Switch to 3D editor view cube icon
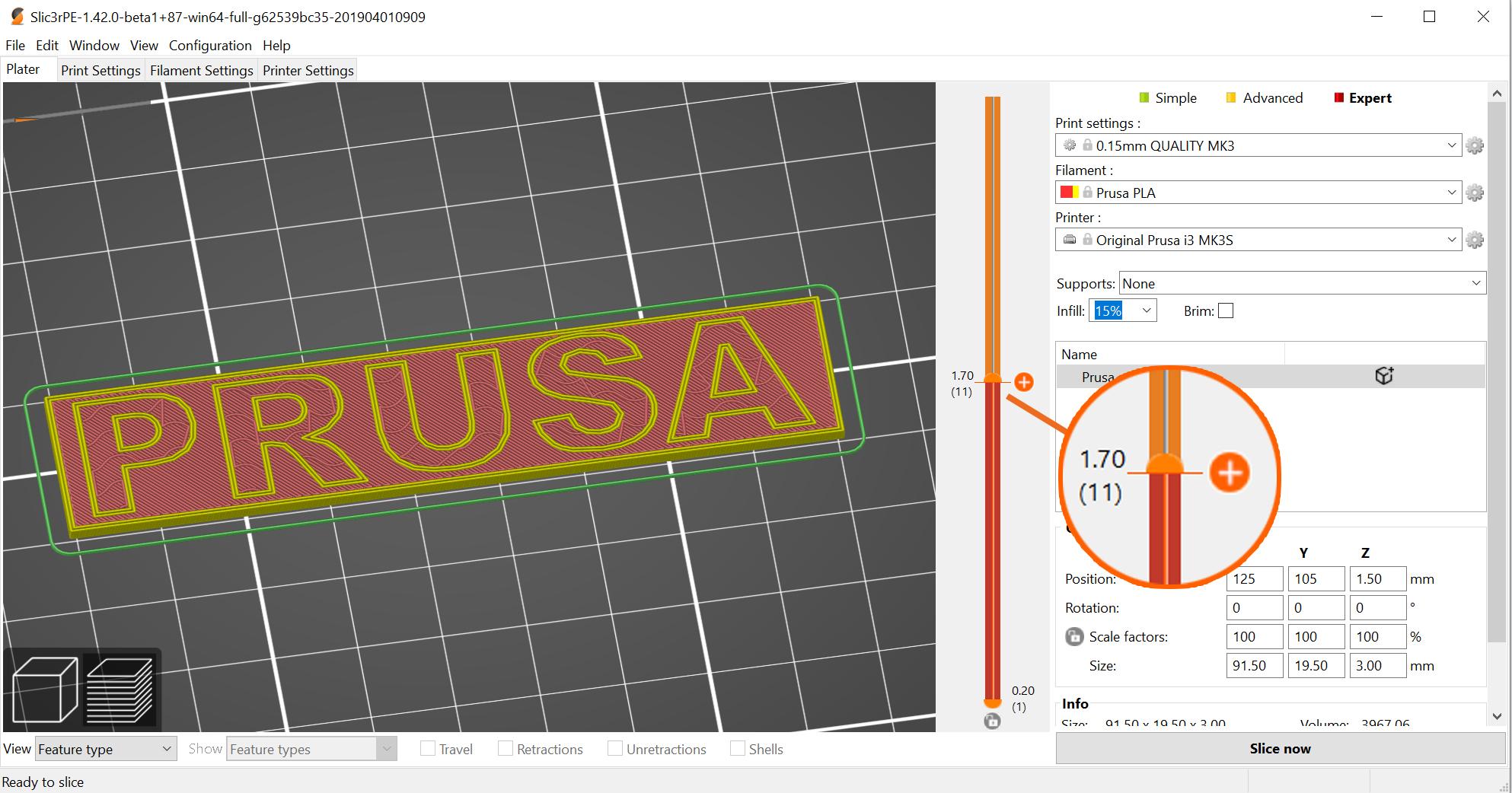This screenshot has height=793, width=1512. (45, 690)
